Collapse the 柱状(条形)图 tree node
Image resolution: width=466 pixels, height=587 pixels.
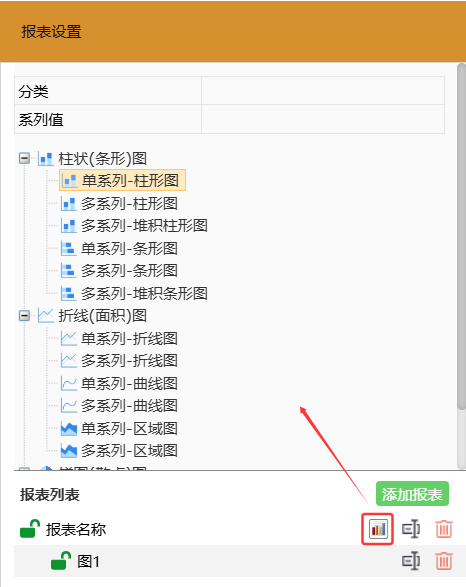coord(24,158)
